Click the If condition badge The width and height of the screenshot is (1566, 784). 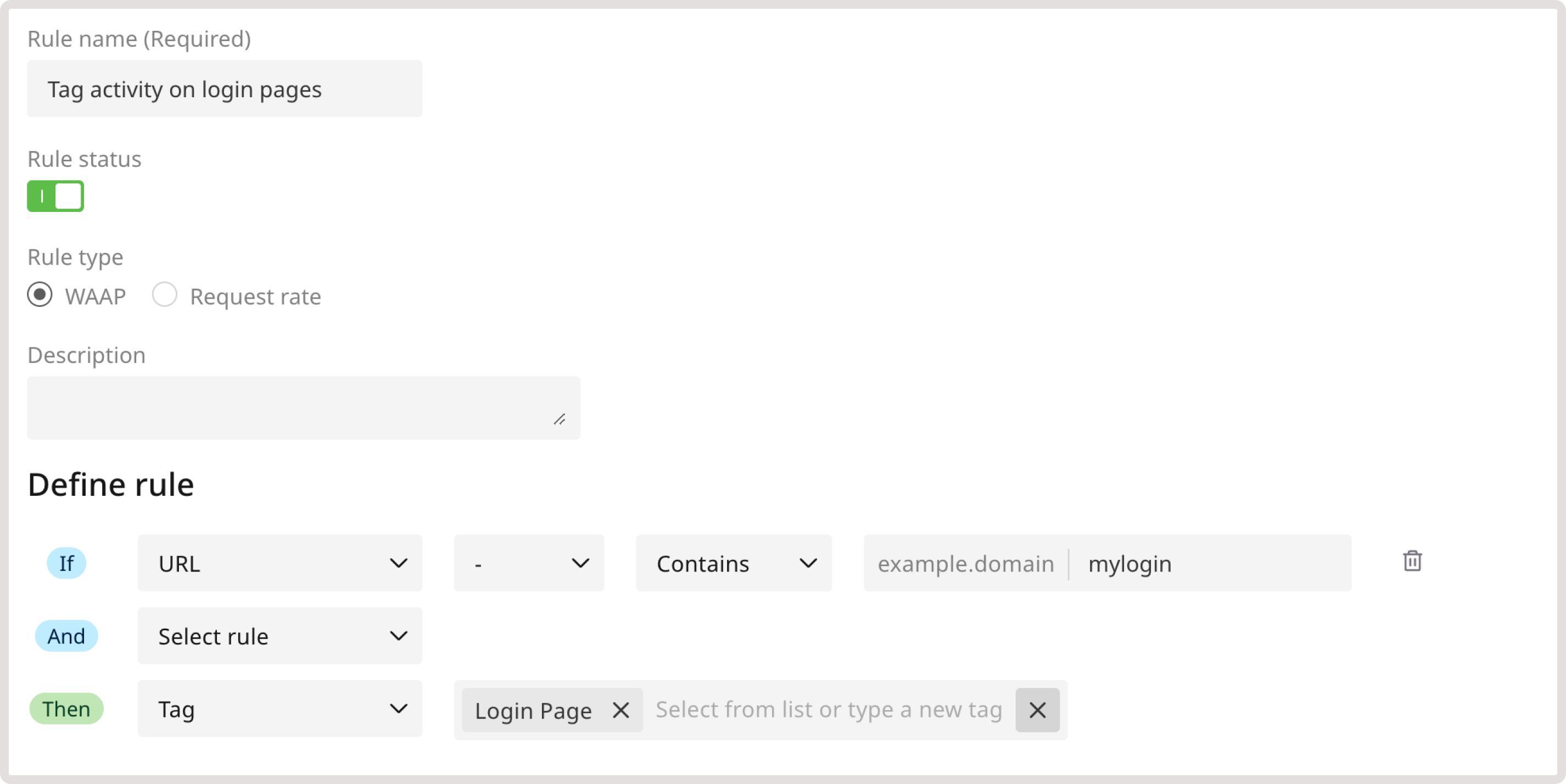tap(66, 563)
